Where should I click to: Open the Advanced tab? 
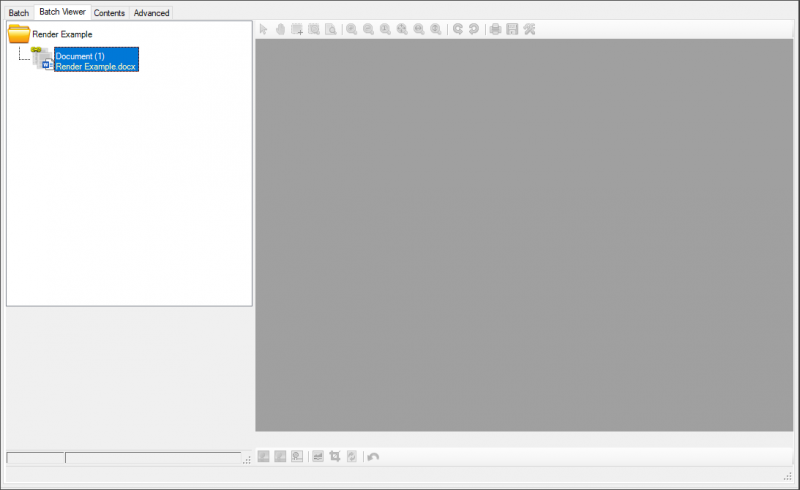151,13
